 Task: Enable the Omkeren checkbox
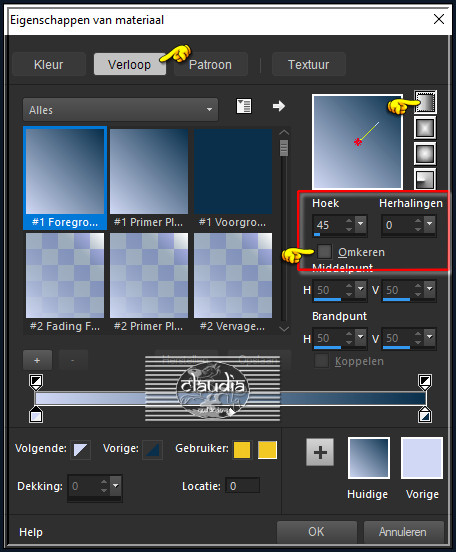(x=324, y=251)
